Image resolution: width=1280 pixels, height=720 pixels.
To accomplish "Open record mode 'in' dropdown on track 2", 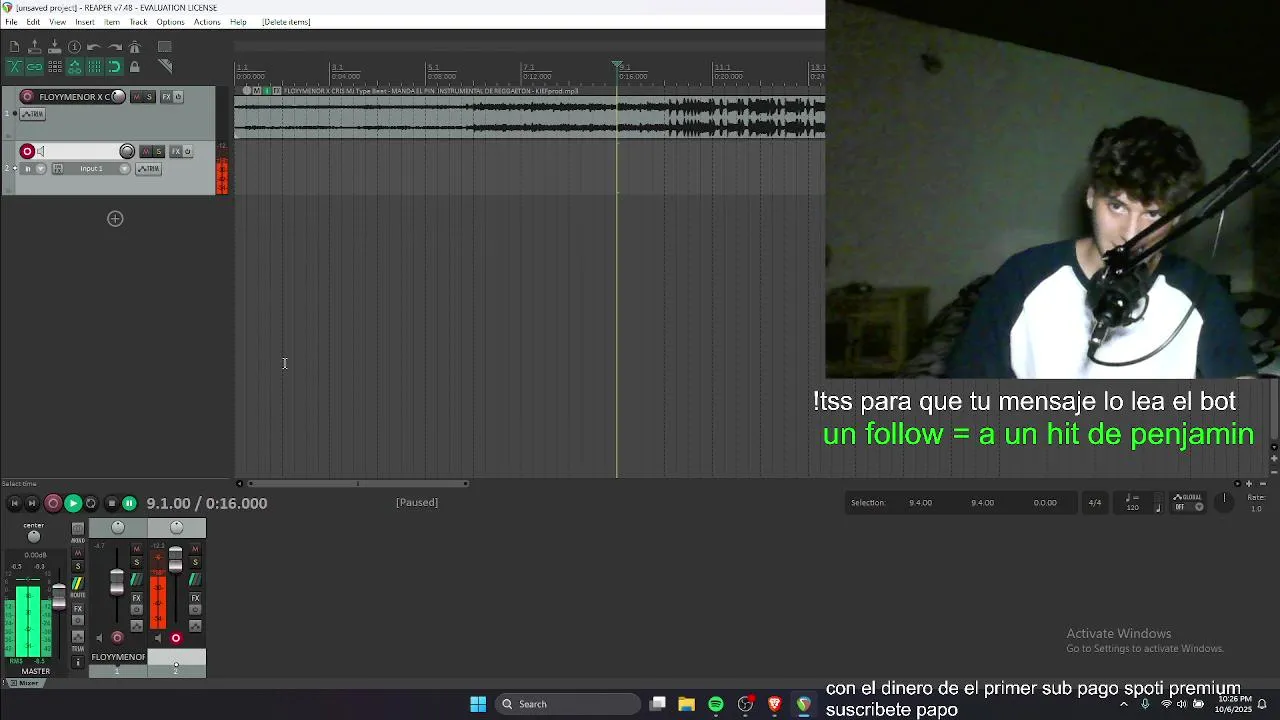I will coord(33,169).
